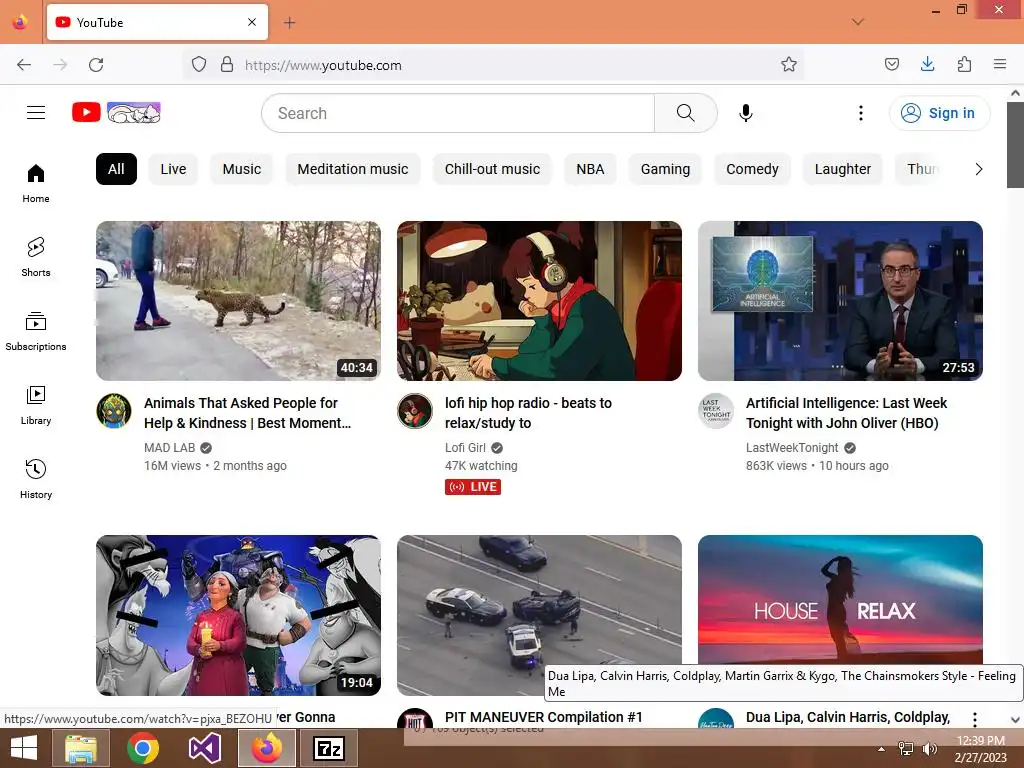
Task: Open the Firefox extensions puzzle icon
Action: 964,64
